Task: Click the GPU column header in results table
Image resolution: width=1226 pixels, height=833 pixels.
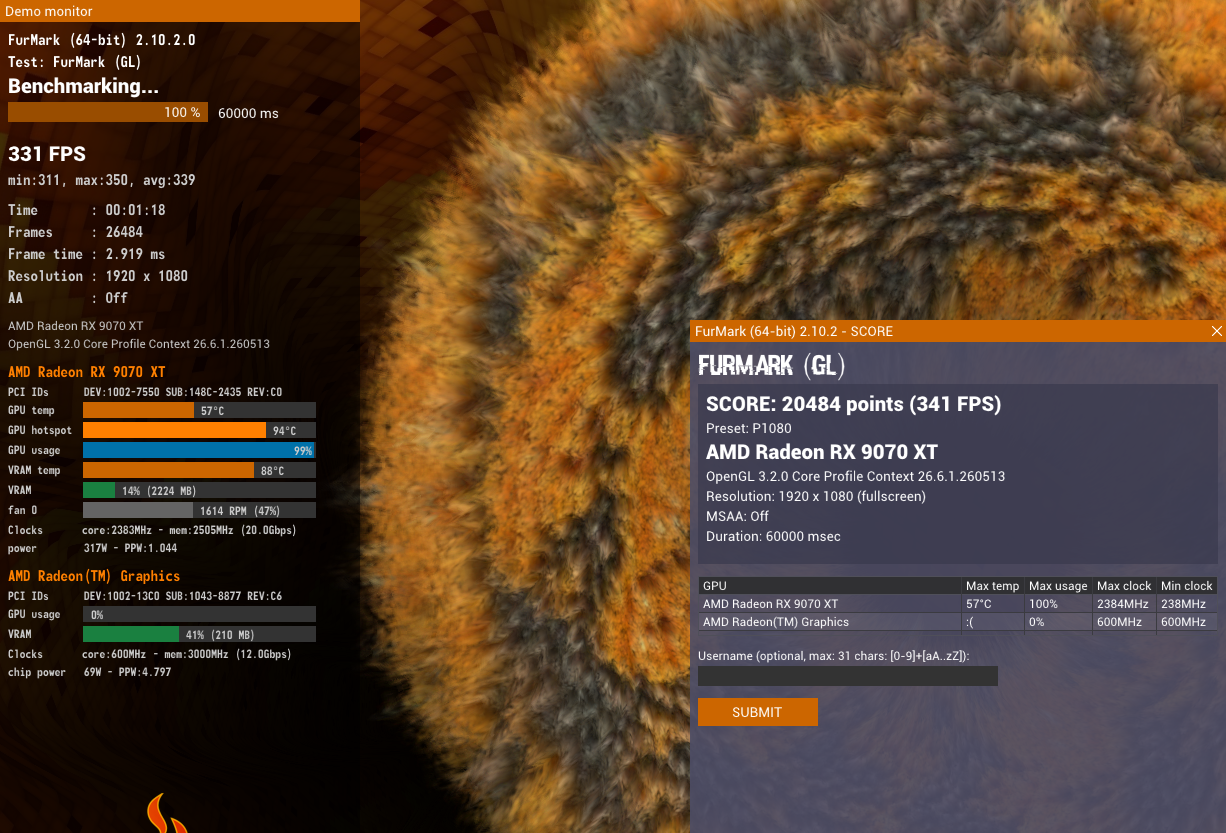Action: [829, 586]
